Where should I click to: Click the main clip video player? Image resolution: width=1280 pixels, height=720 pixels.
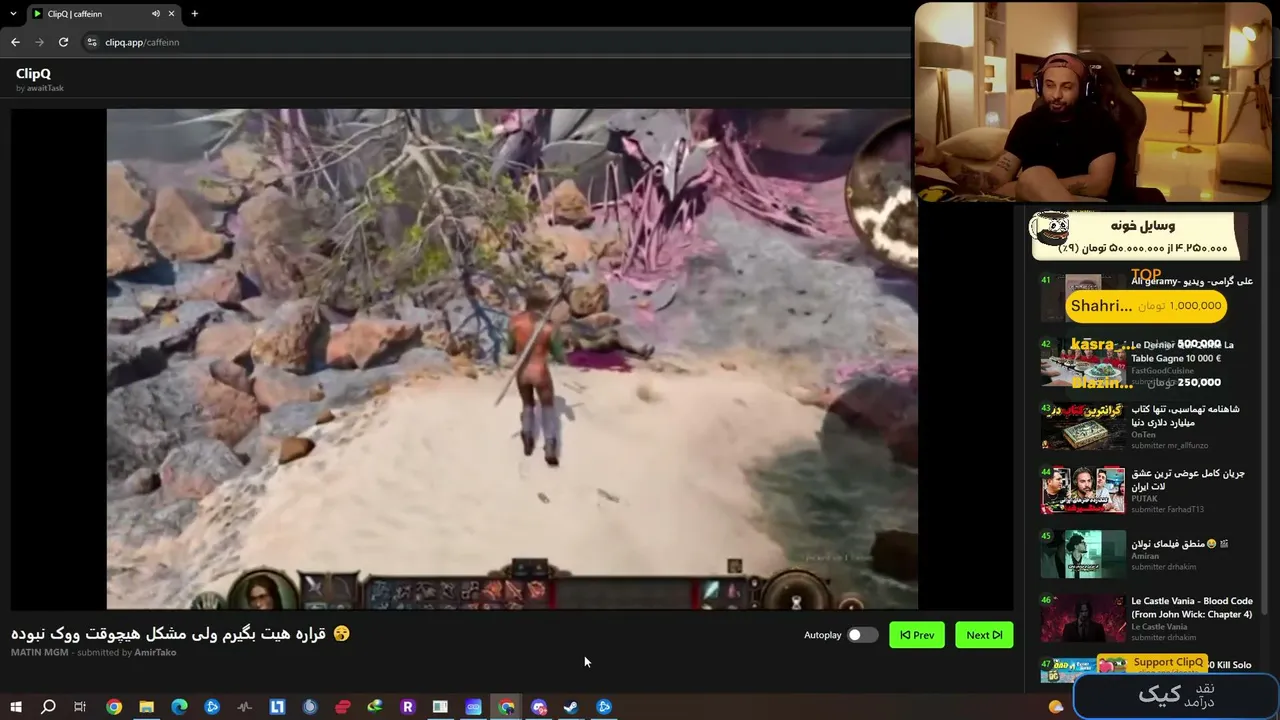pos(512,359)
